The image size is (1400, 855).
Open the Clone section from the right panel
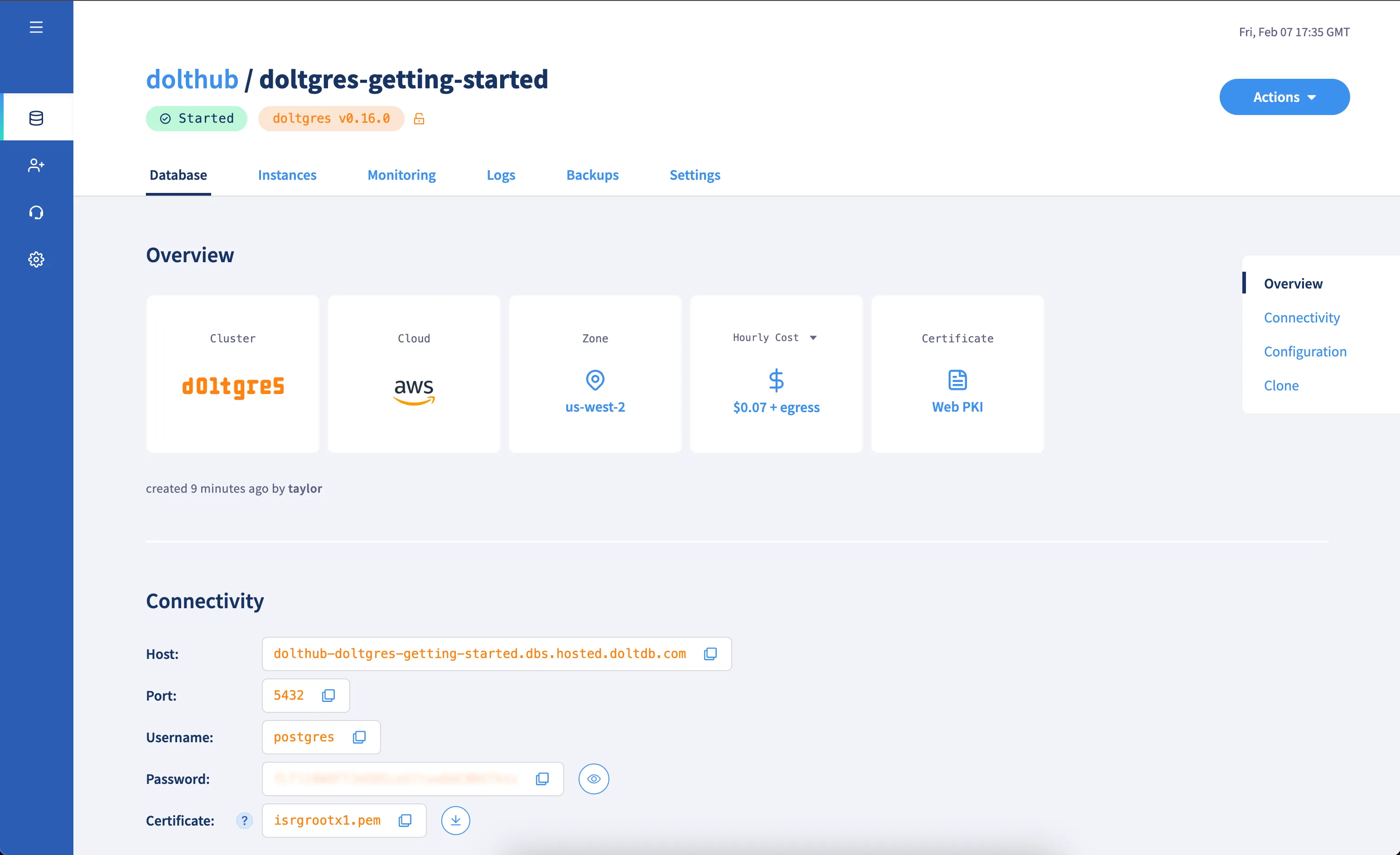point(1281,385)
